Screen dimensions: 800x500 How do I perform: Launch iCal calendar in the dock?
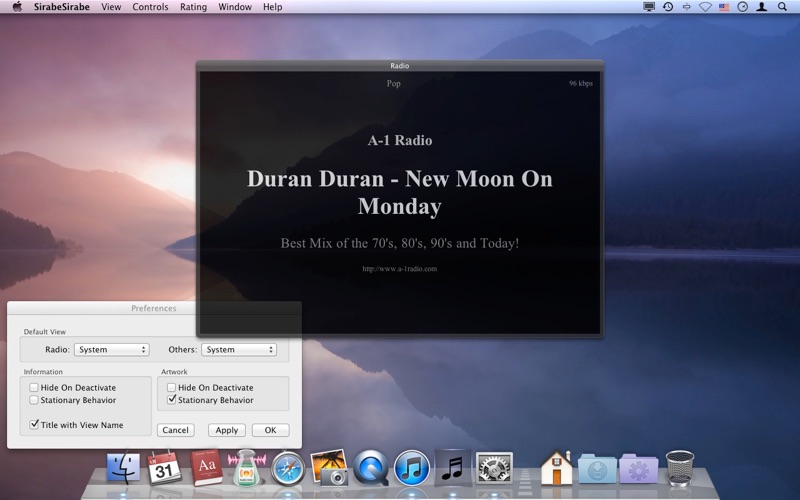click(x=164, y=467)
